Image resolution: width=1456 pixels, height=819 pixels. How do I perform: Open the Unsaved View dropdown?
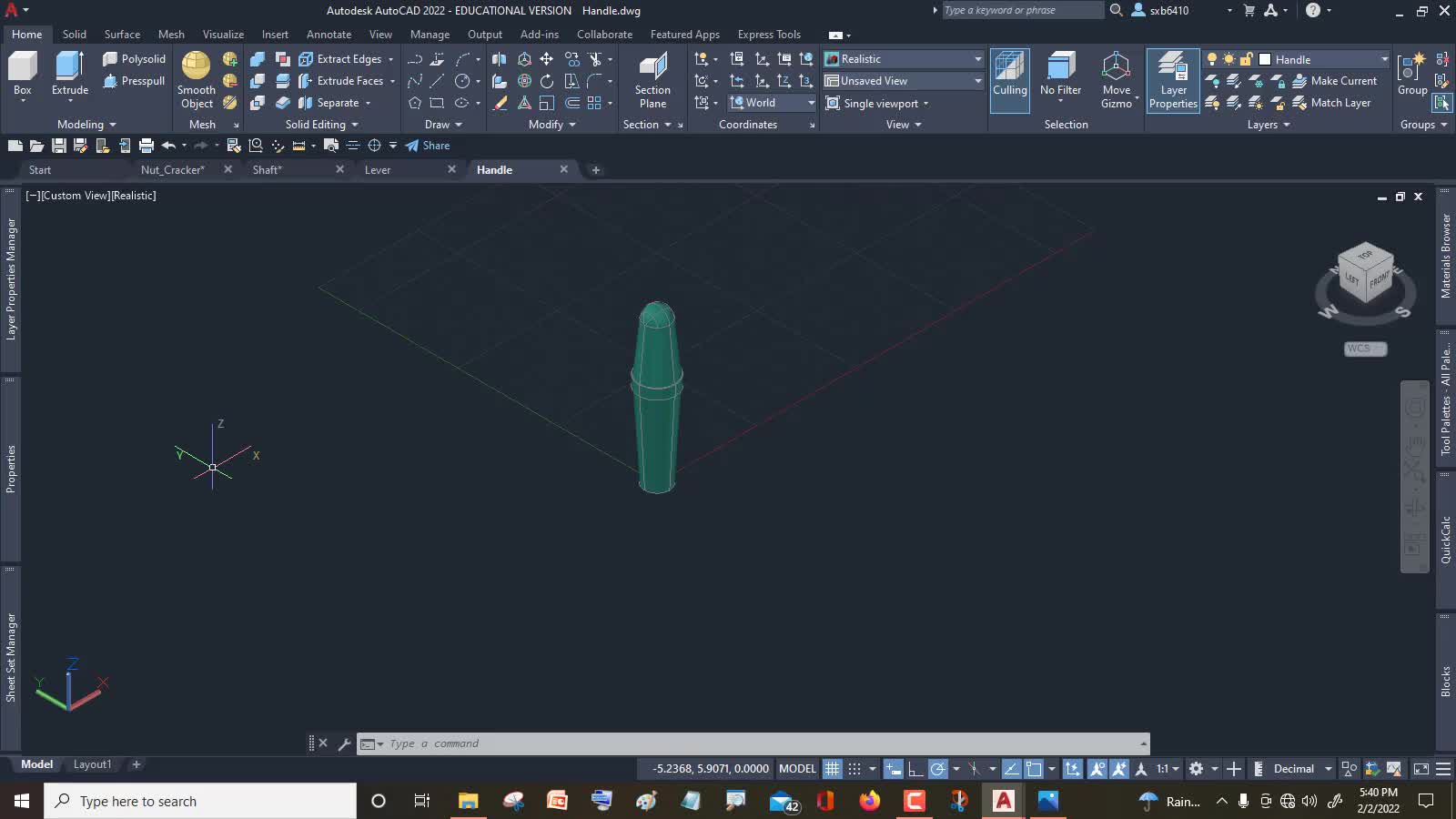click(904, 80)
